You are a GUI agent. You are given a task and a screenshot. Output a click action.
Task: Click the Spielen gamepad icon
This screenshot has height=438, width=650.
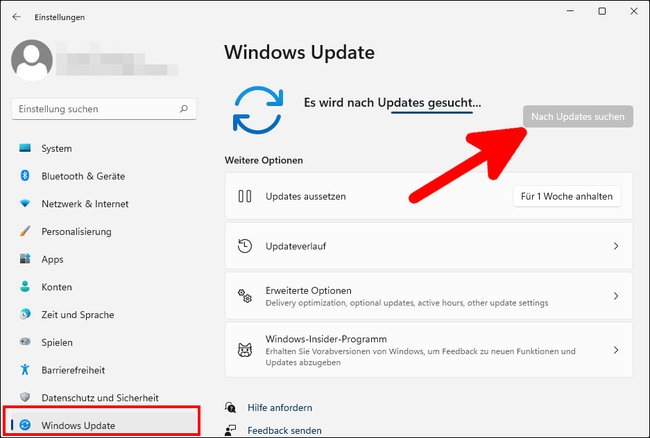point(25,342)
